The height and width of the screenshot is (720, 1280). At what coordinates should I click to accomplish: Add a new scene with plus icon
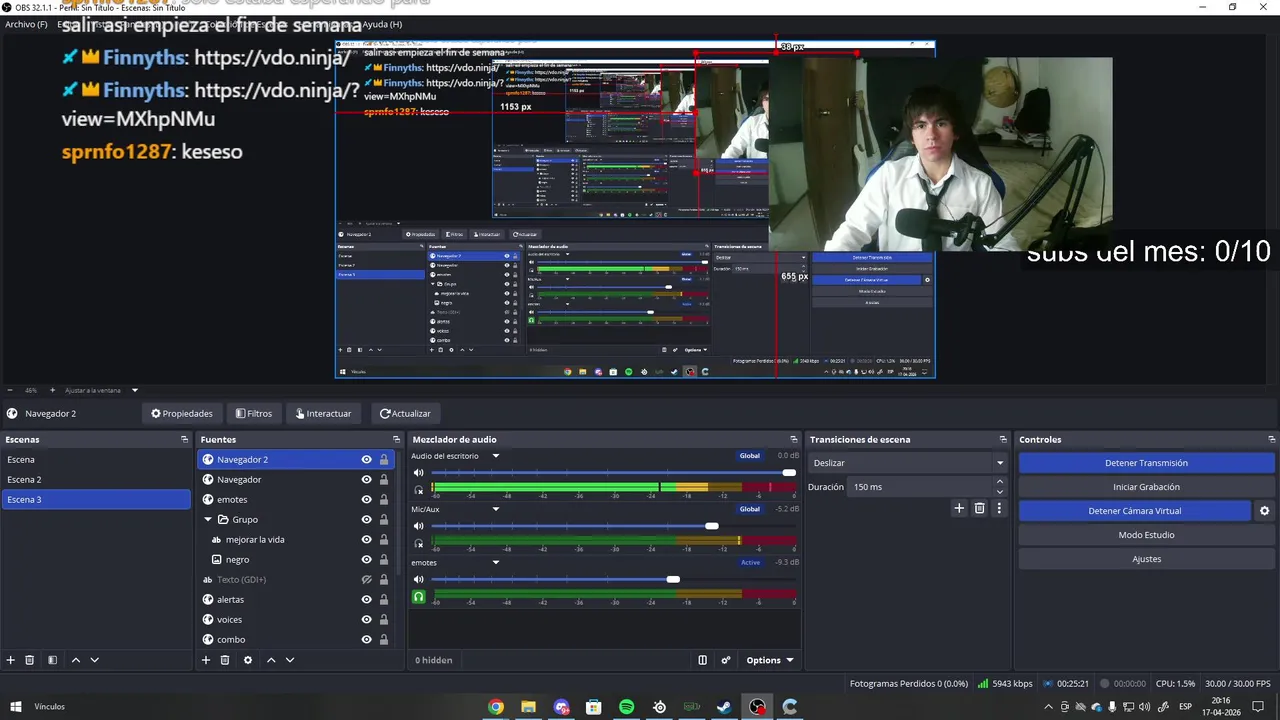click(11, 660)
